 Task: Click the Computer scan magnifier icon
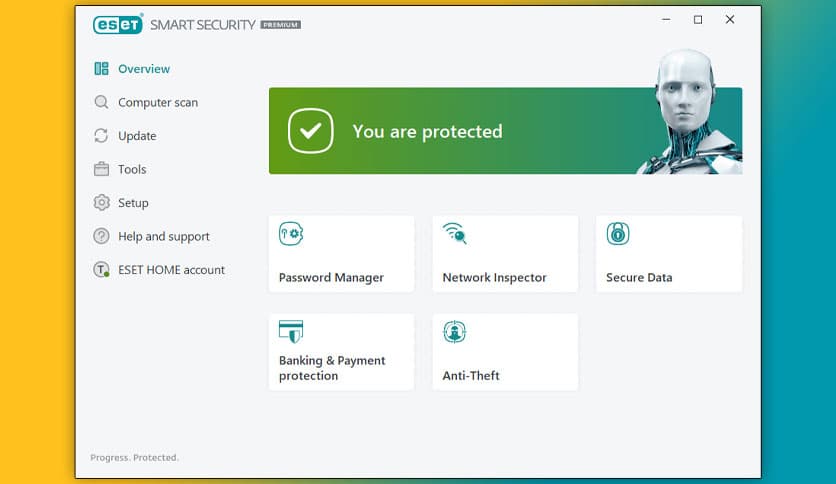[101, 102]
